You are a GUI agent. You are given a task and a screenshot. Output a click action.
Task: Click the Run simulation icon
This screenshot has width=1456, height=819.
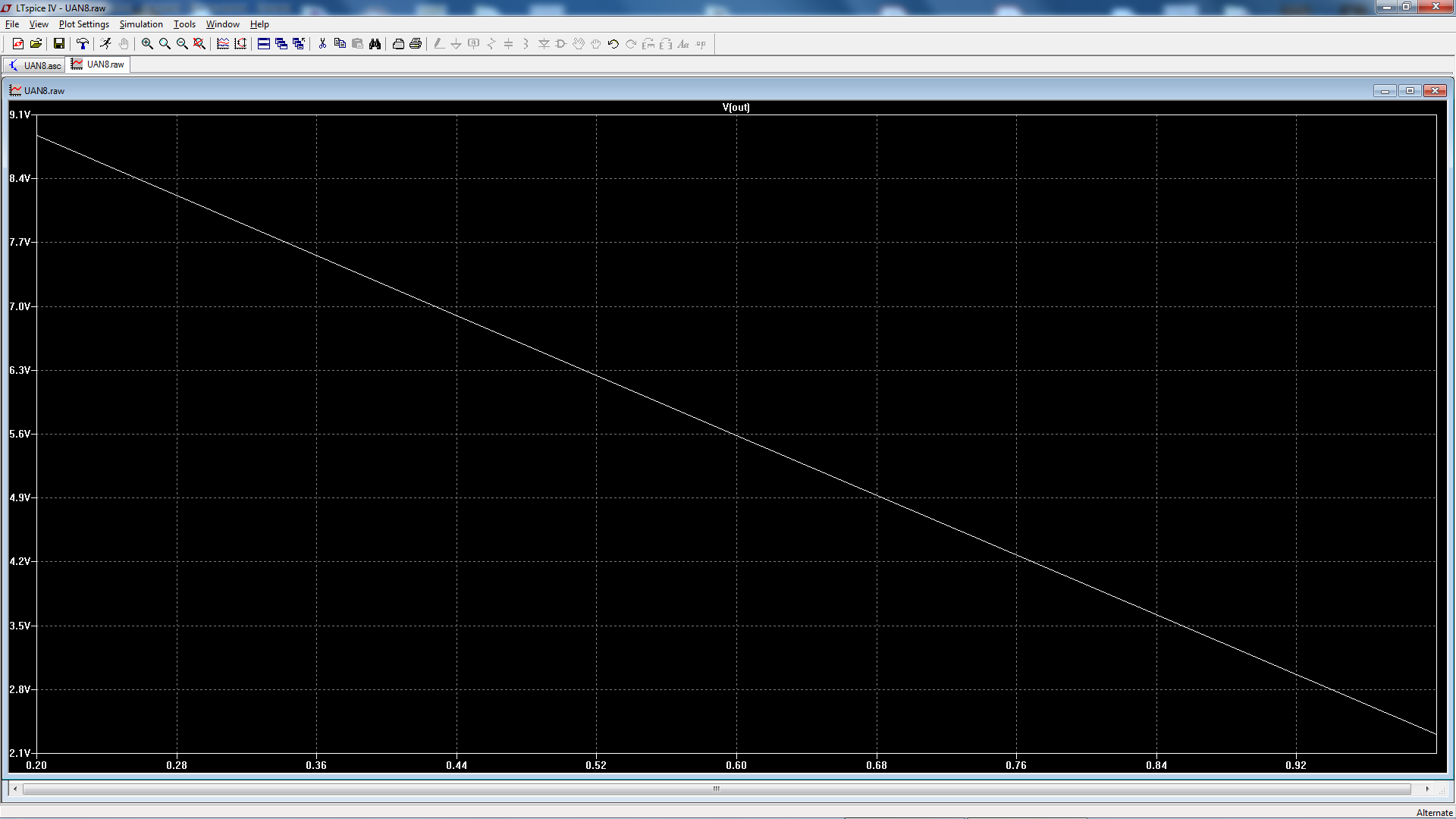(x=105, y=44)
